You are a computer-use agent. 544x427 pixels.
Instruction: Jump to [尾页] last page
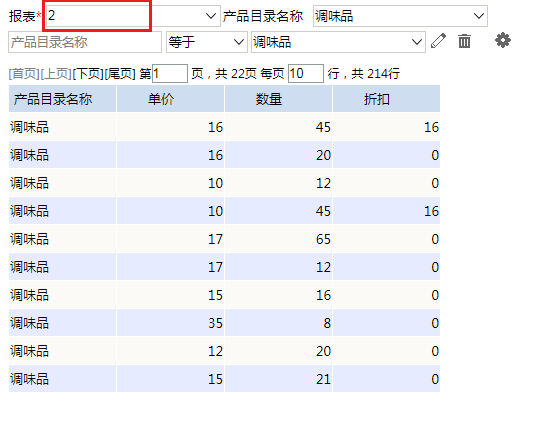[120, 74]
